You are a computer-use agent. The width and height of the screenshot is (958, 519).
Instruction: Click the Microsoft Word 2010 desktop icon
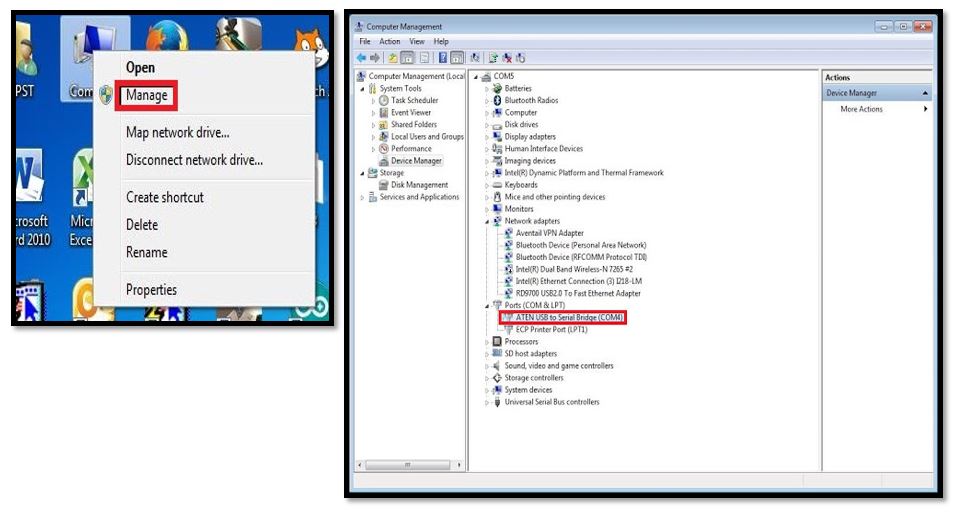[x=29, y=176]
